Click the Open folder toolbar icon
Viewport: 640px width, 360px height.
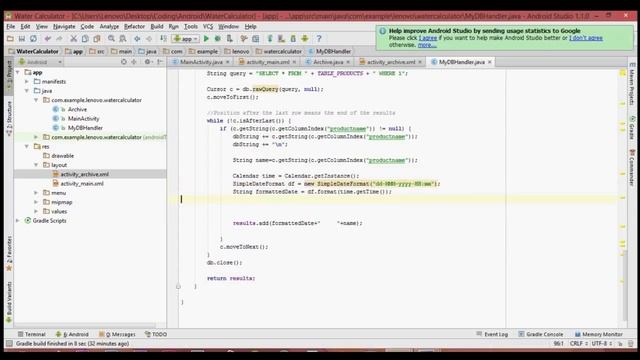[x=10, y=39]
